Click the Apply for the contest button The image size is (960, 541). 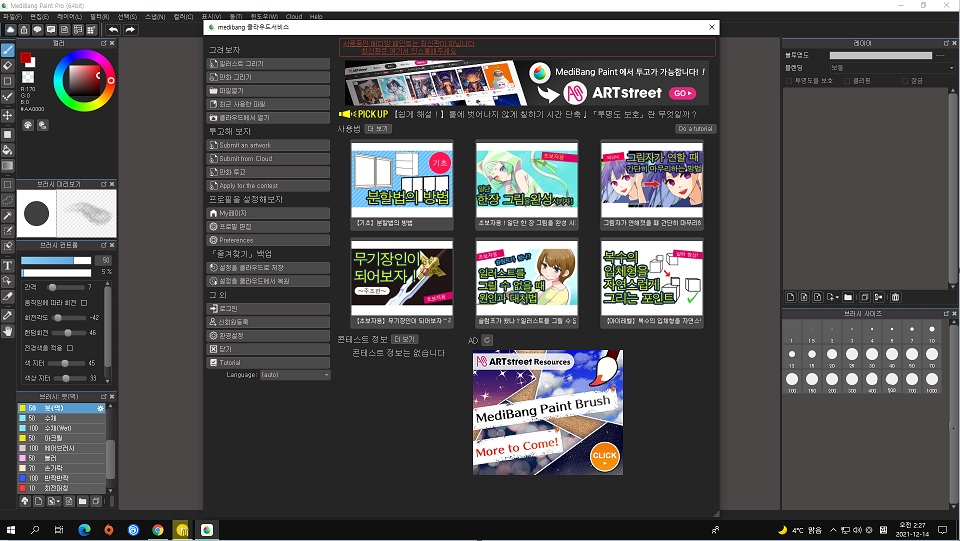click(268, 185)
